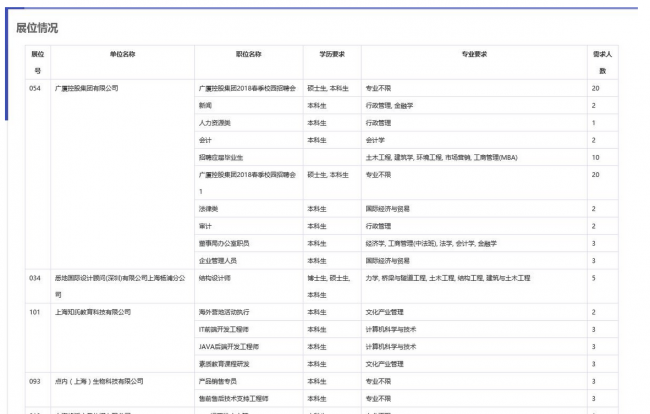Select the IT前端开发工程师 position

coord(224,329)
